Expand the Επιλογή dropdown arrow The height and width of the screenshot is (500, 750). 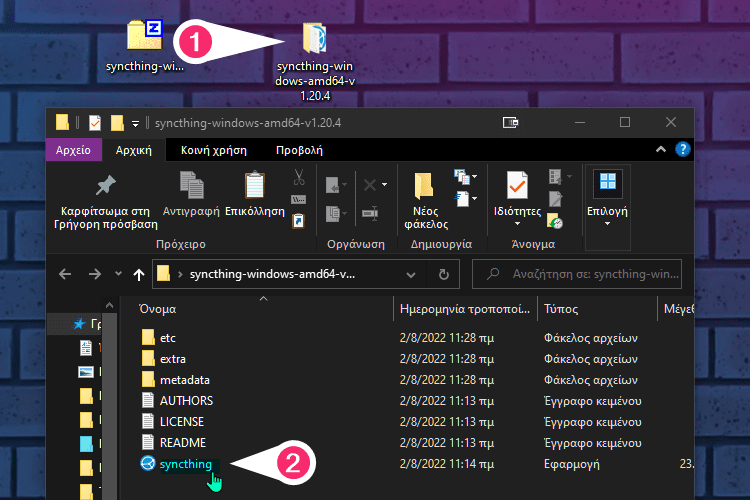[607, 224]
